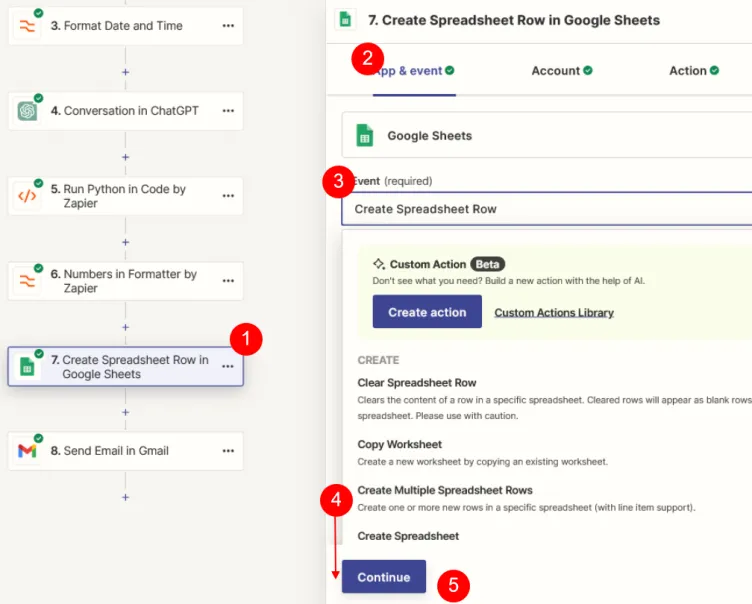
Task: Open the three-dot menu for Numbers in Formatter
Action: point(228,281)
